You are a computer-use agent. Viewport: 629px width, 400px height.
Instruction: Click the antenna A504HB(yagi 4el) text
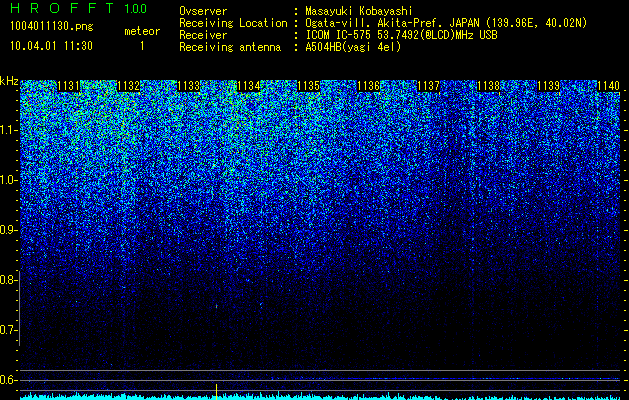pos(353,47)
